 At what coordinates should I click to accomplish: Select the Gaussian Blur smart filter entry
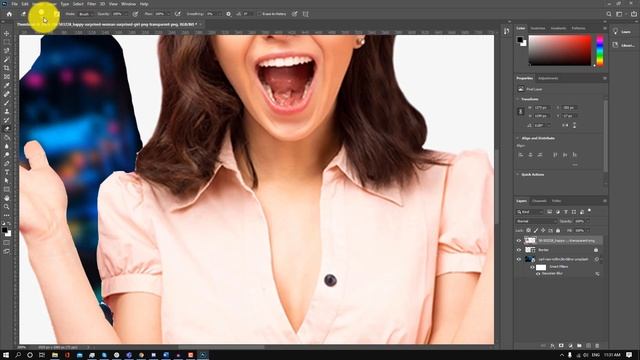click(552, 273)
